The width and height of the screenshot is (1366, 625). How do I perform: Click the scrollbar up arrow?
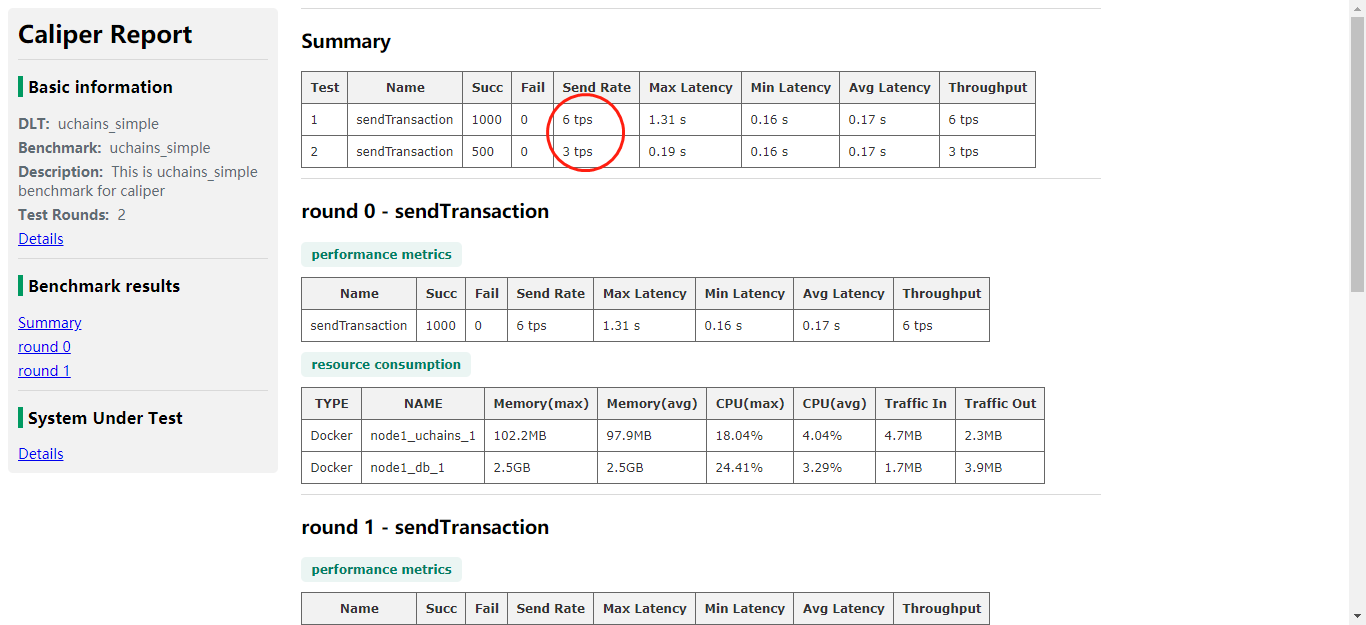tap(1357, 8)
